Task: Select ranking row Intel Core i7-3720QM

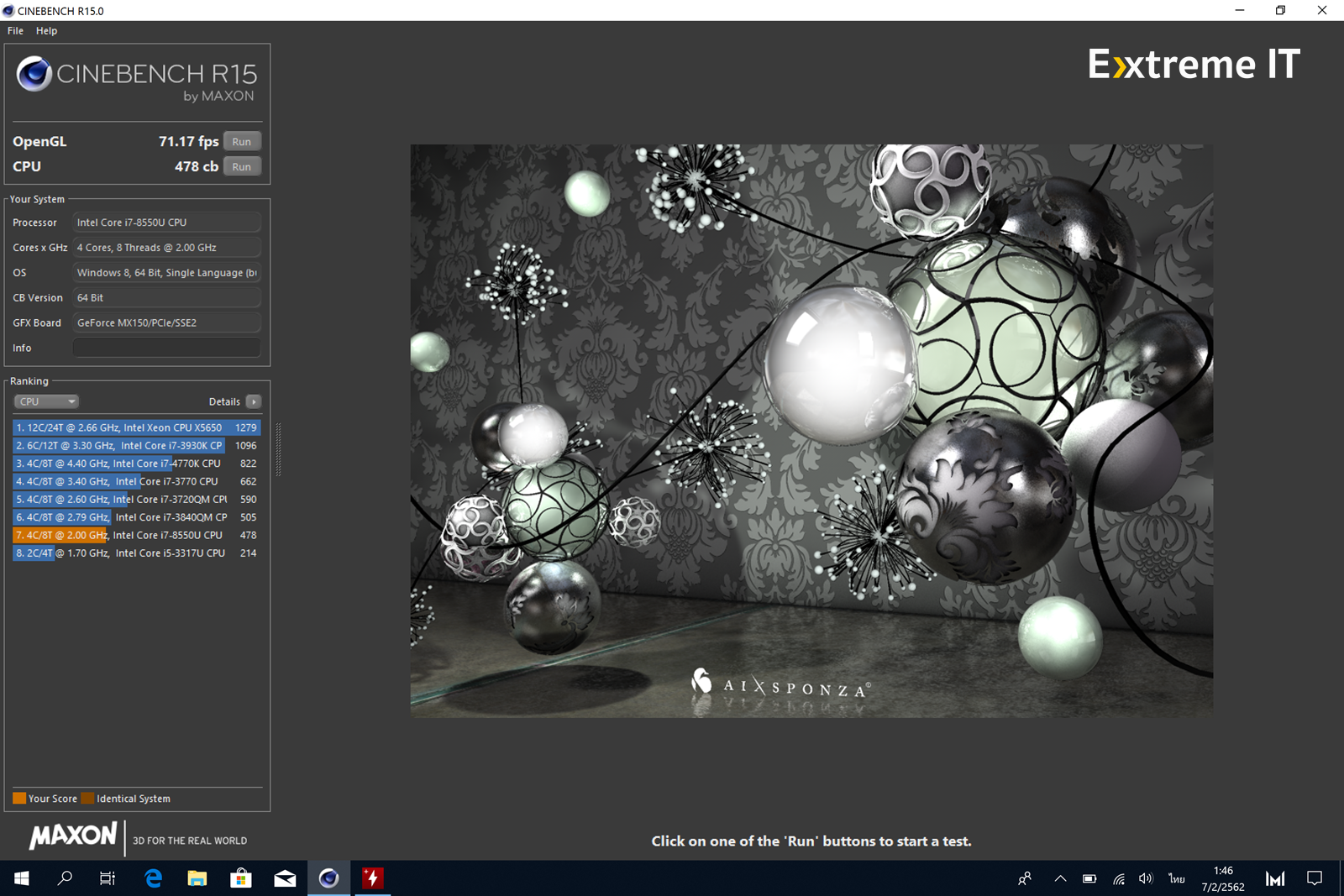Action: (136, 499)
